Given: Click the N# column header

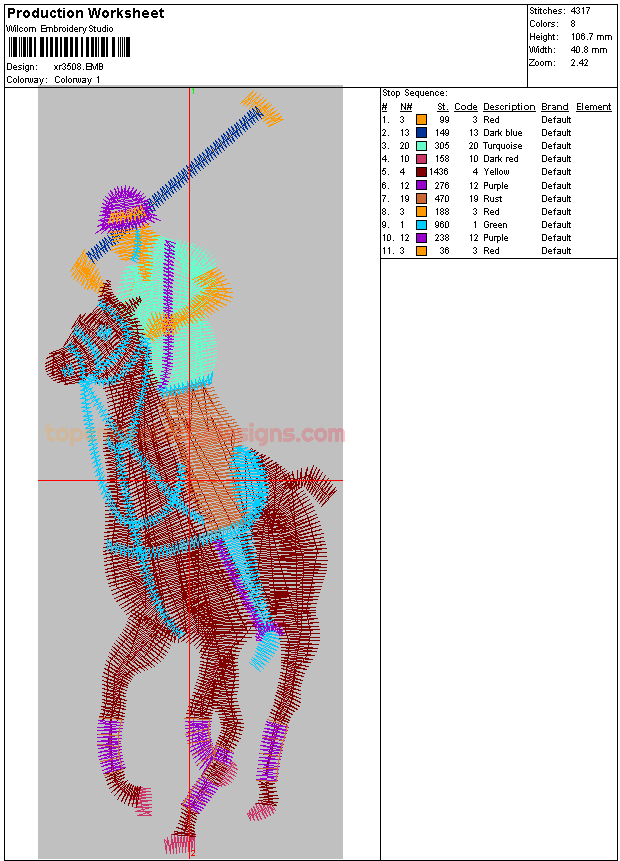Looking at the screenshot, I should click(406, 107).
